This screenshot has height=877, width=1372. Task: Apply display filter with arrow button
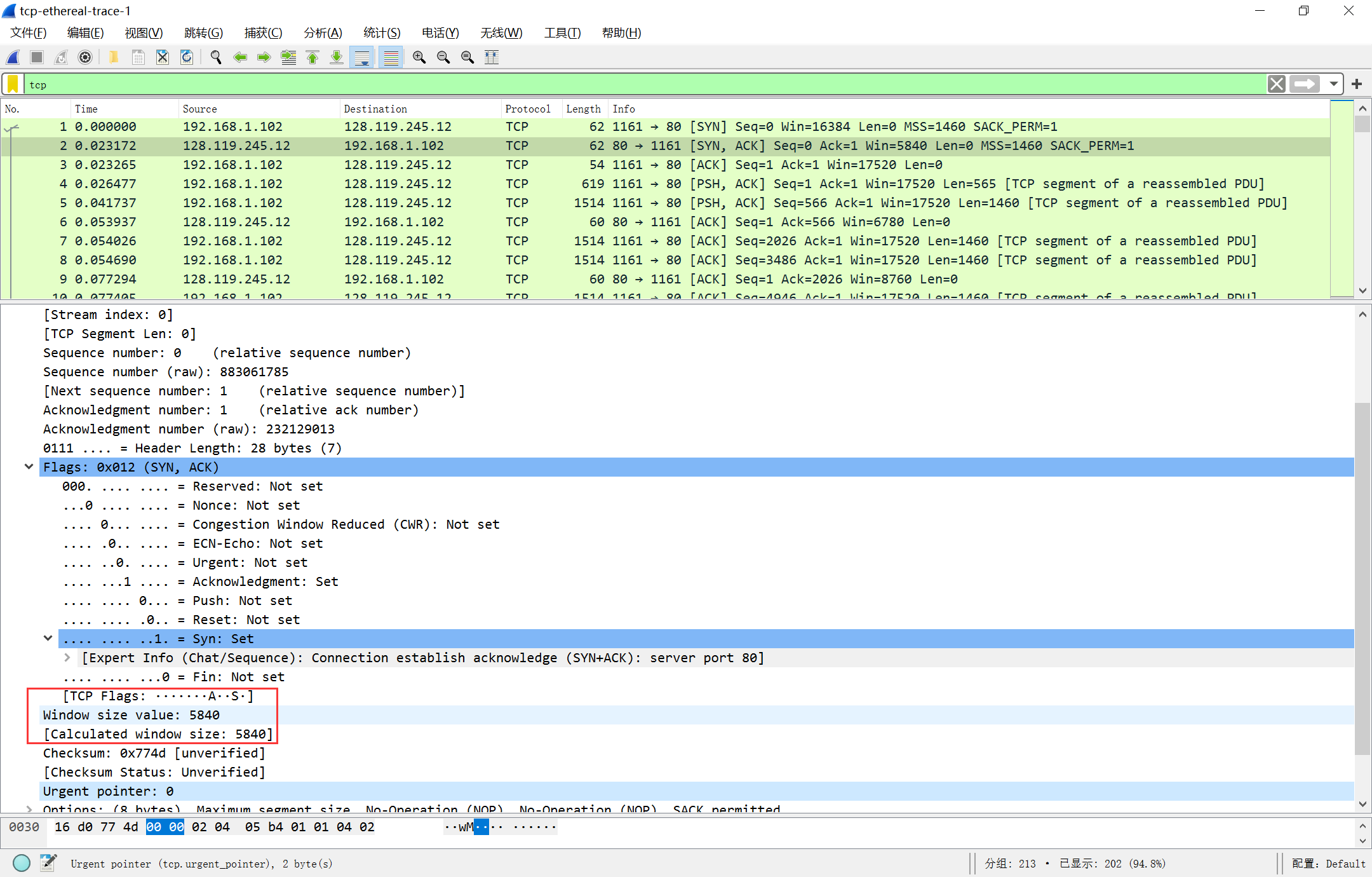[x=1305, y=84]
